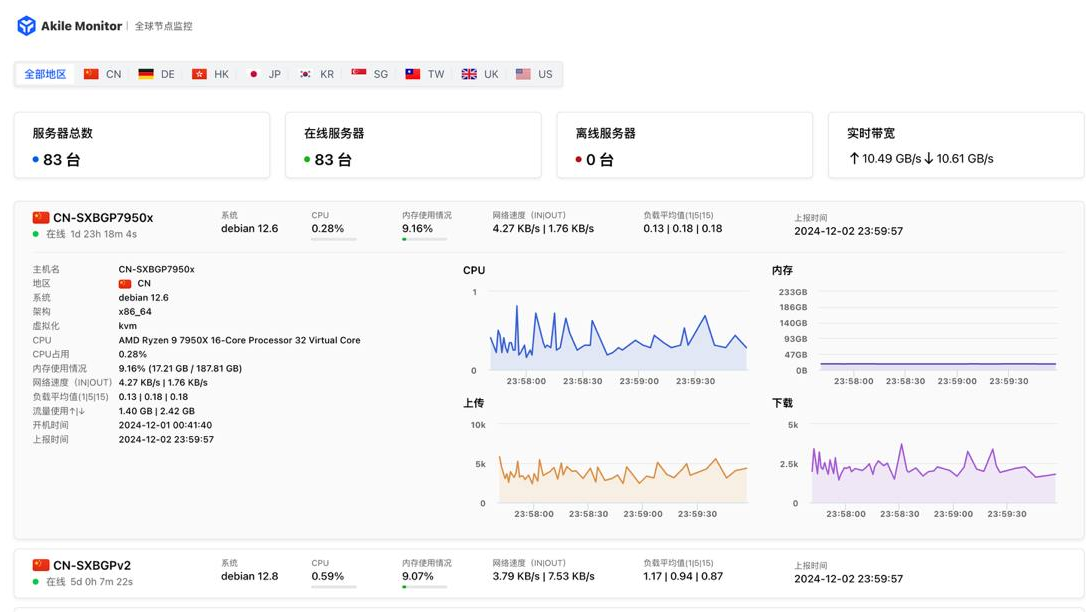Click the red dot in 离线服务器 card
The height and width of the screenshot is (612, 1088).
coord(578,160)
